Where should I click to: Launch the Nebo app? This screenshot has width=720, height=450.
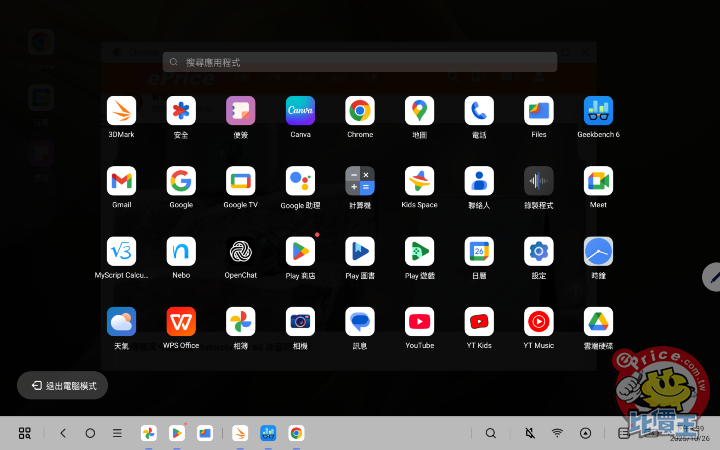181,251
